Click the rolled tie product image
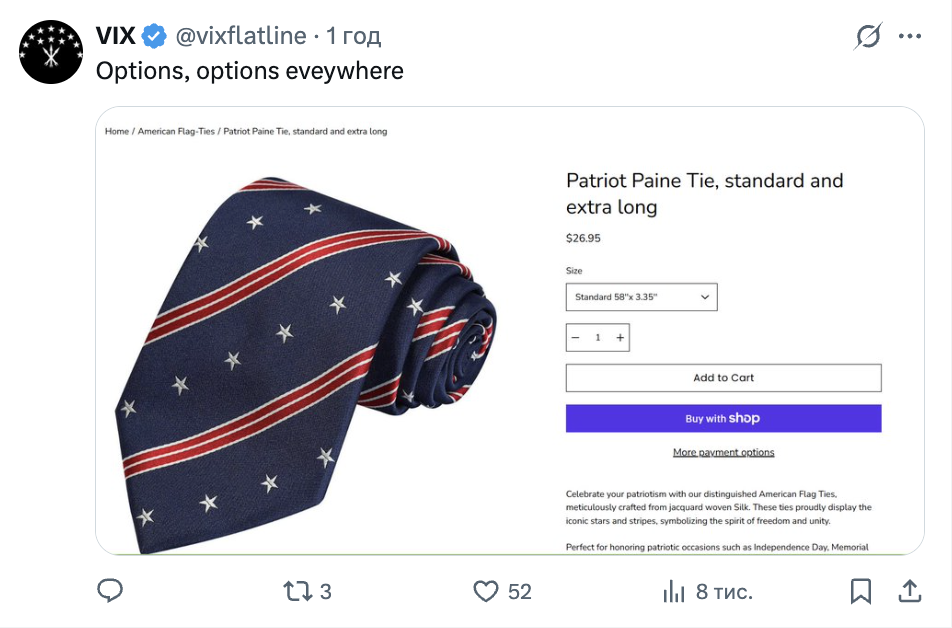This screenshot has width=952, height=628. (x=310, y=350)
